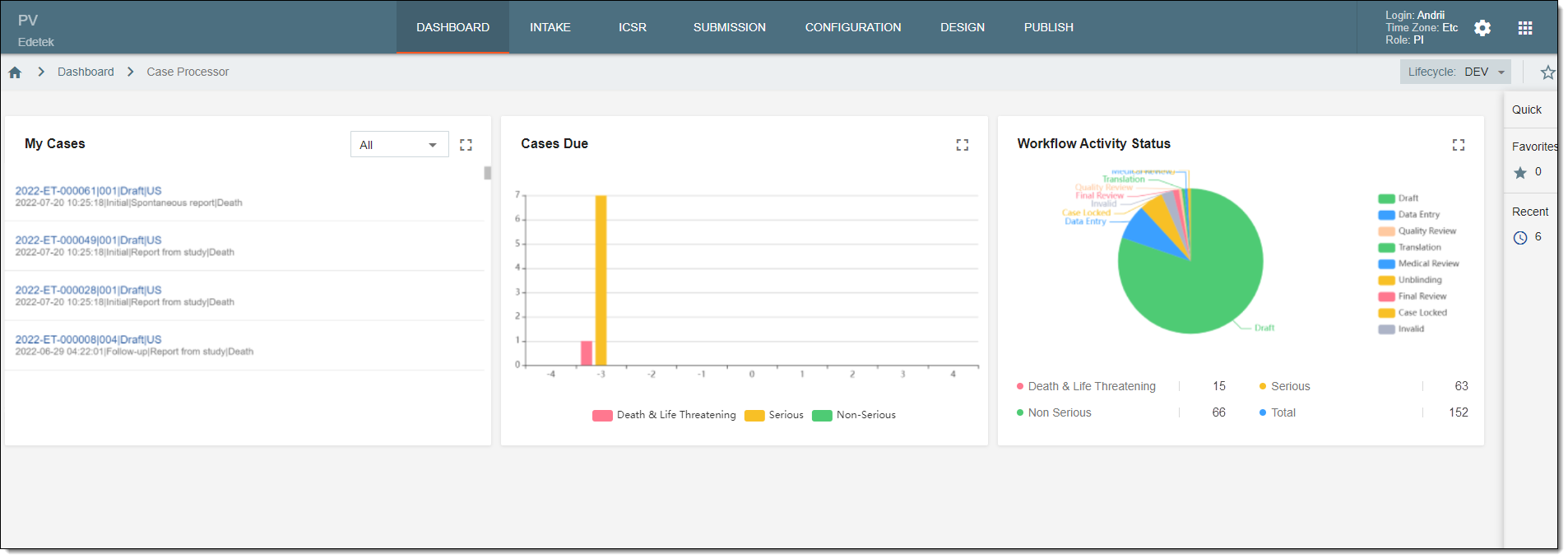The image size is (1568, 559).
Task: Open the CONFIGURATION menu
Action: [853, 27]
